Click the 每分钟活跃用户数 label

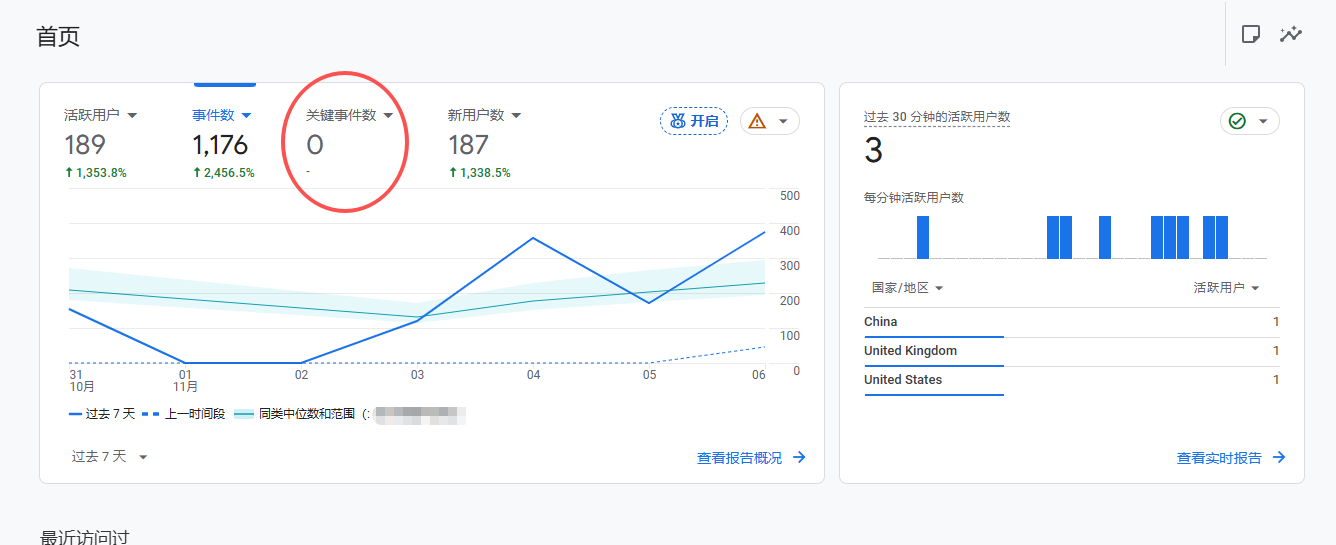[x=914, y=198]
